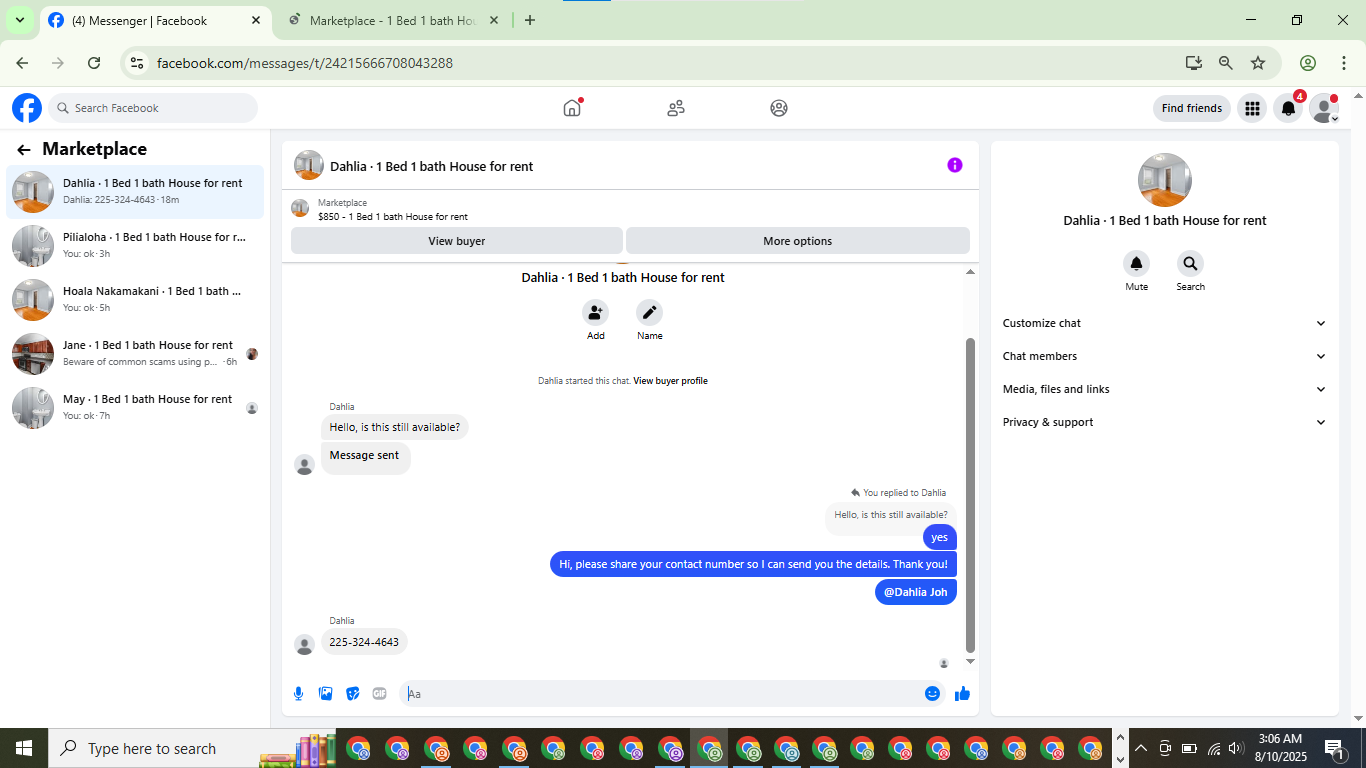This screenshot has width=1366, height=768.
Task: Click the More options button
Action: click(x=797, y=241)
